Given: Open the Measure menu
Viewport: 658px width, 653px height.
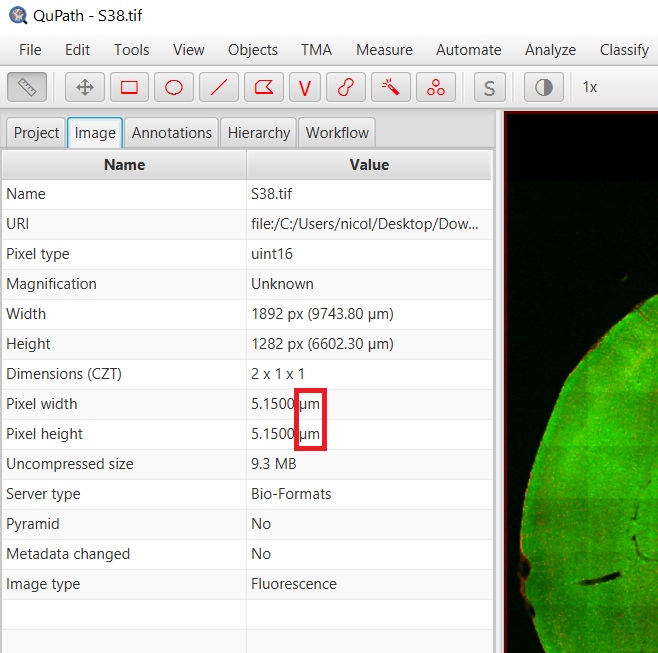Looking at the screenshot, I should (x=384, y=50).
